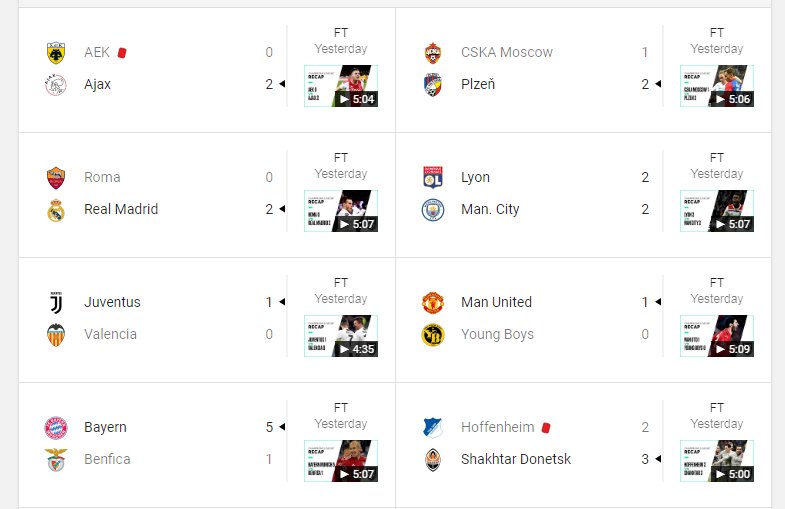Click the Juventus logo icon
The image size is (785, 509).
56,302
